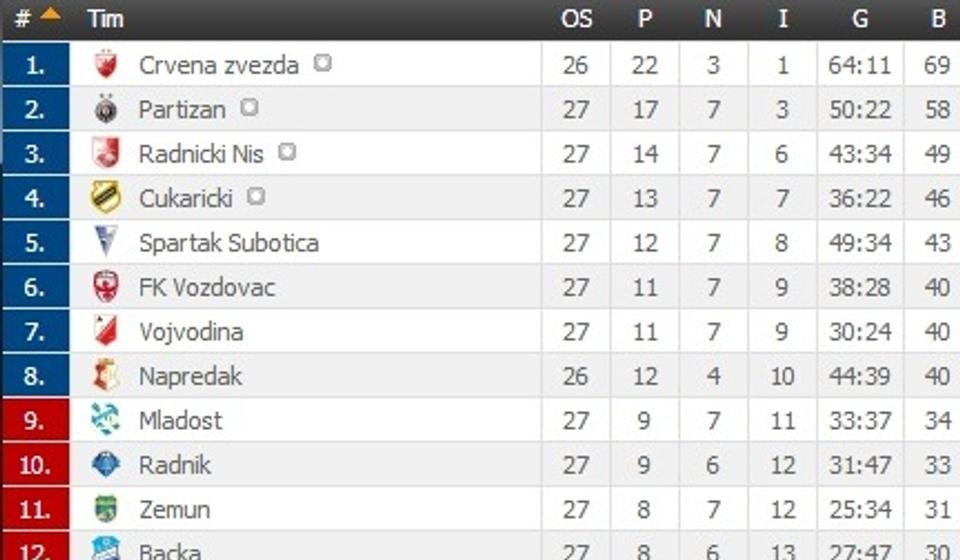The width and height of the screenshot is (960, 560).
Task: Toggle the small box beside Radnicki Nis
Action: (287, 152)
